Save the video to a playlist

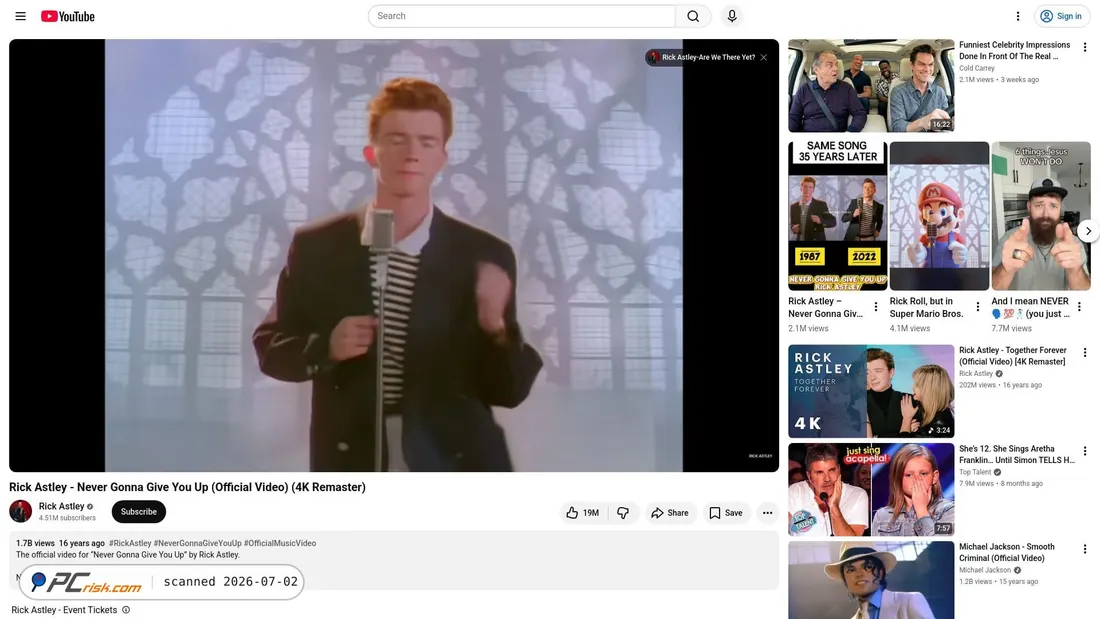(x=726, y=513)
